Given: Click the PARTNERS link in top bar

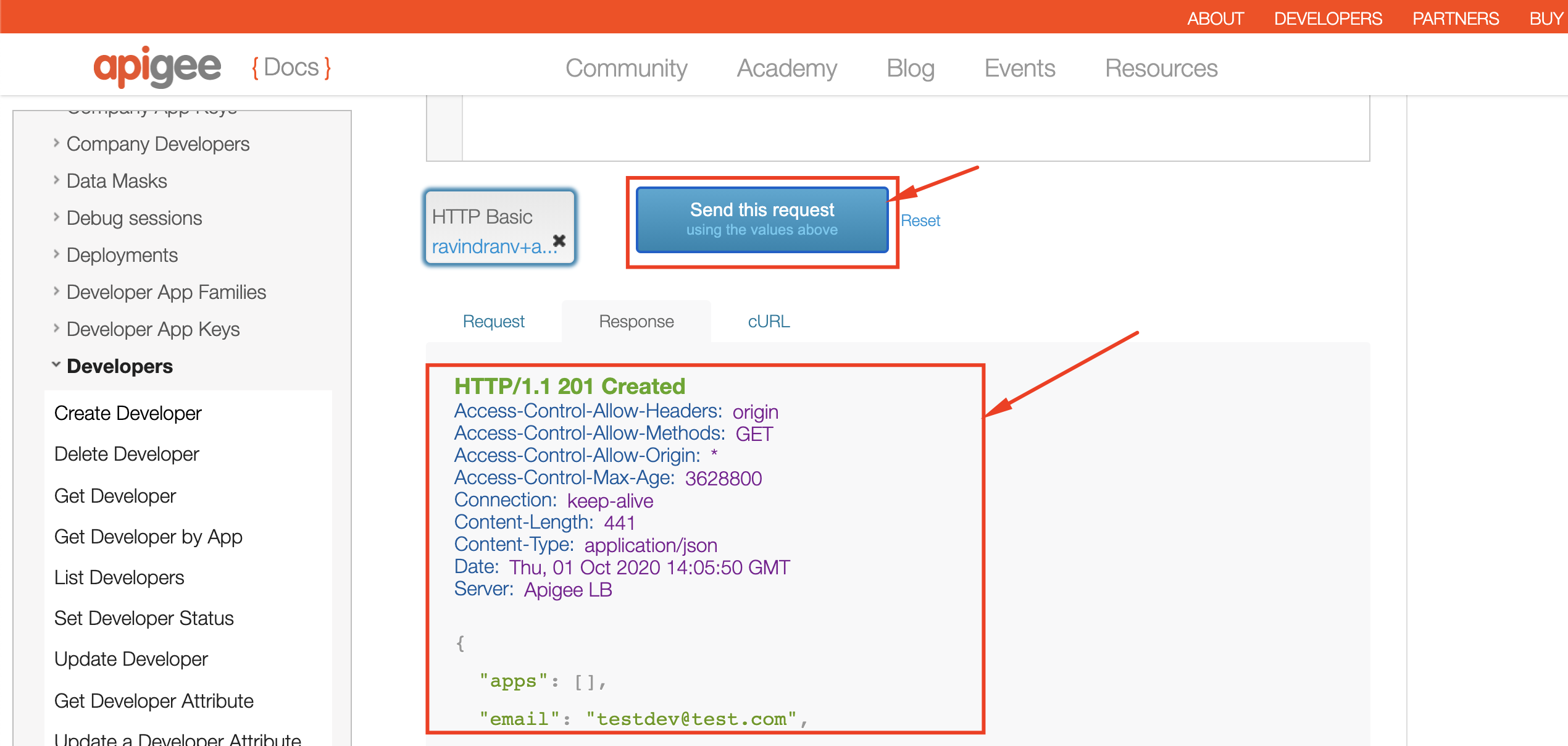Looking at the screenshot, I should [x=1456, y=19].
